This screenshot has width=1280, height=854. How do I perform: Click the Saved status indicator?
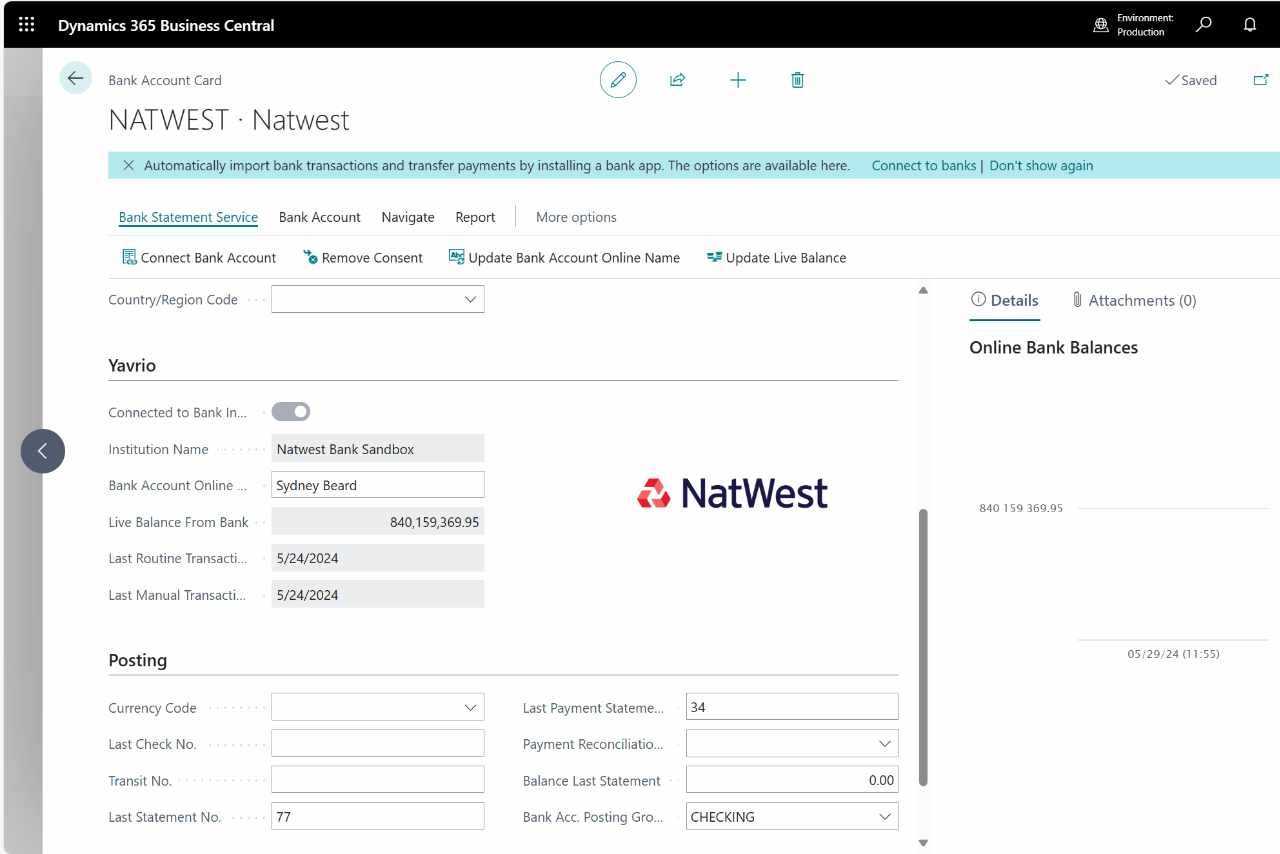[x=1190, y=80]
